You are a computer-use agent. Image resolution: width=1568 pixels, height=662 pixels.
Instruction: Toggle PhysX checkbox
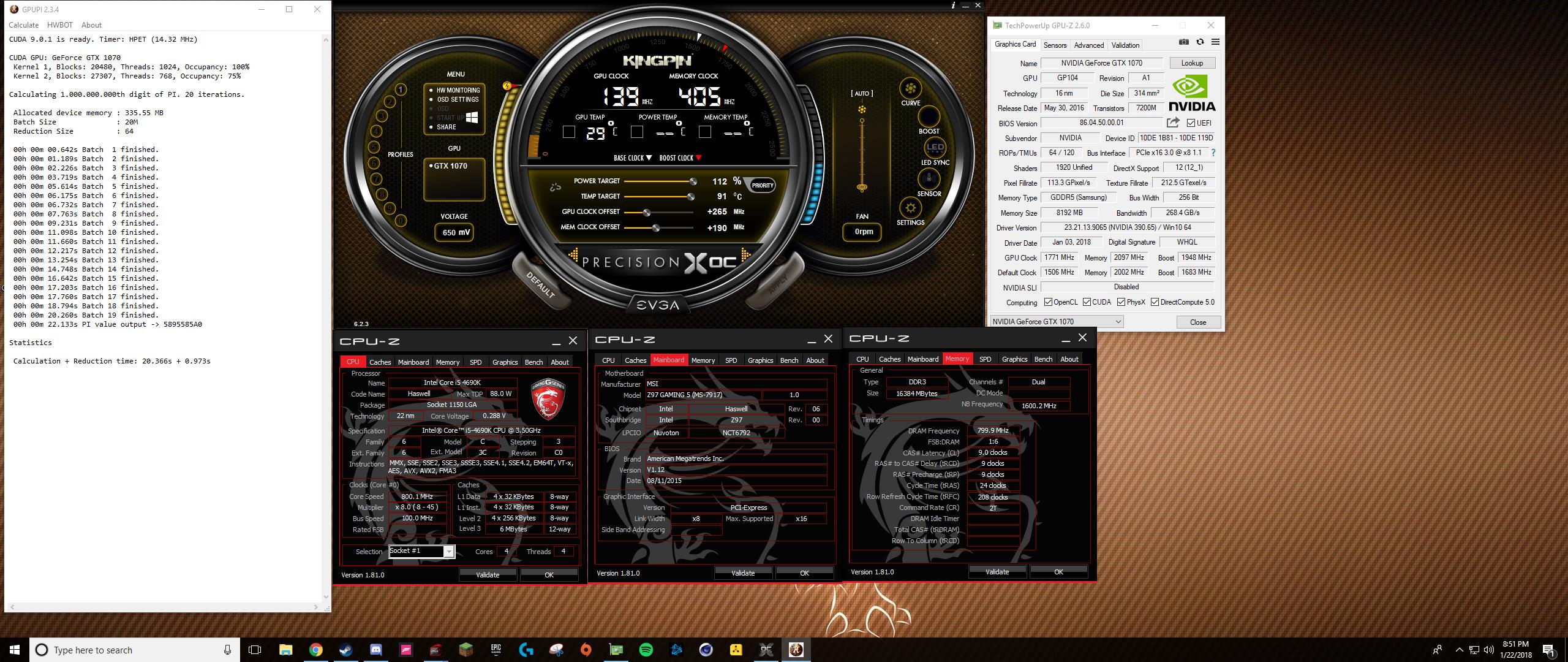(x=1121, y=302)
